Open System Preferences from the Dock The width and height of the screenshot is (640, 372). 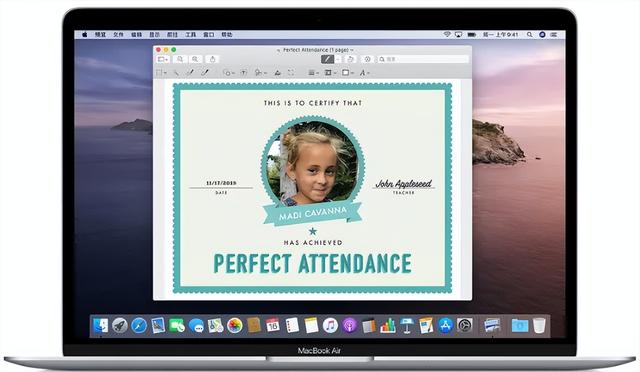pos(464,325)
